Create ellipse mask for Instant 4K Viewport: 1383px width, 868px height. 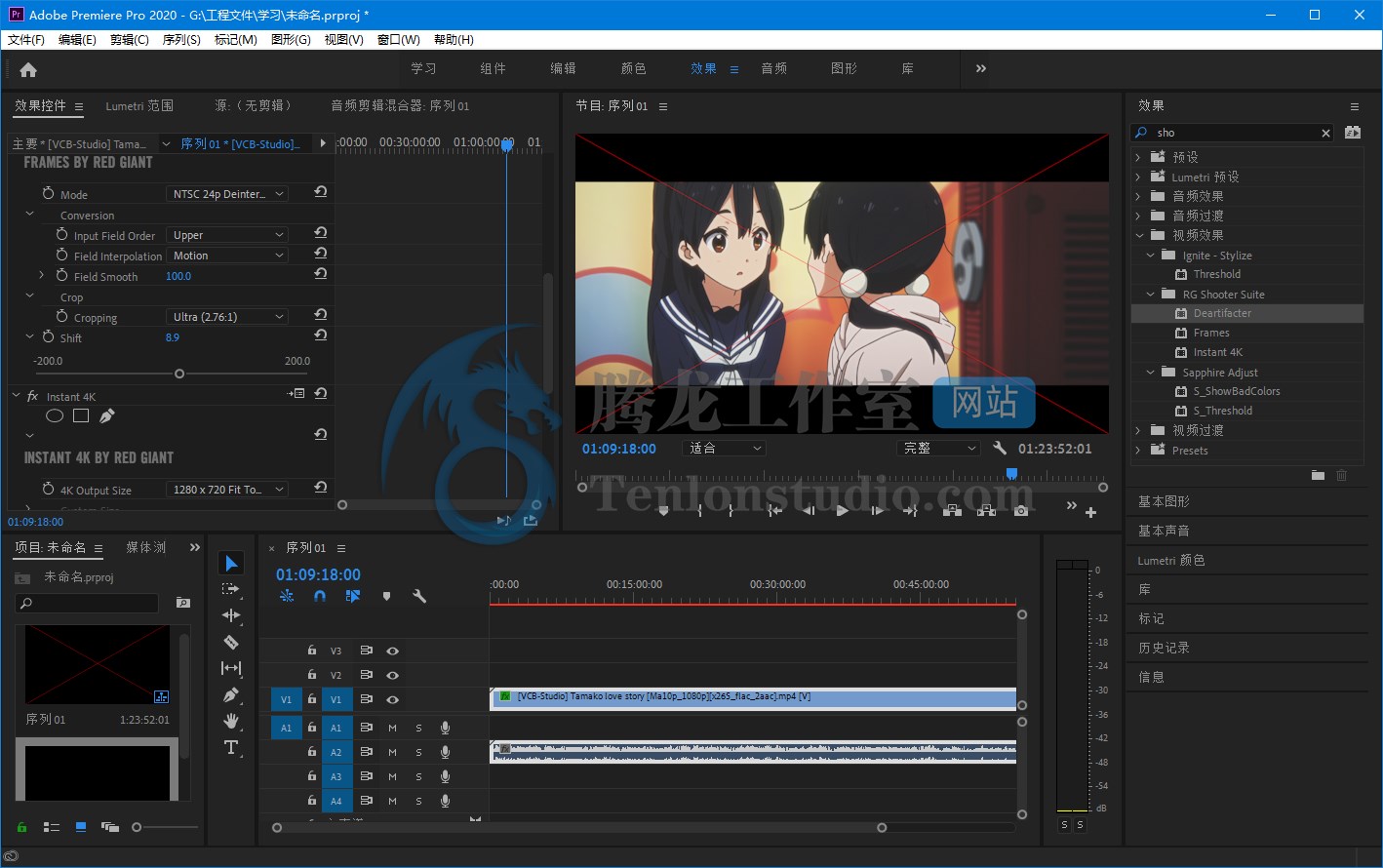(x=55, y=416)
